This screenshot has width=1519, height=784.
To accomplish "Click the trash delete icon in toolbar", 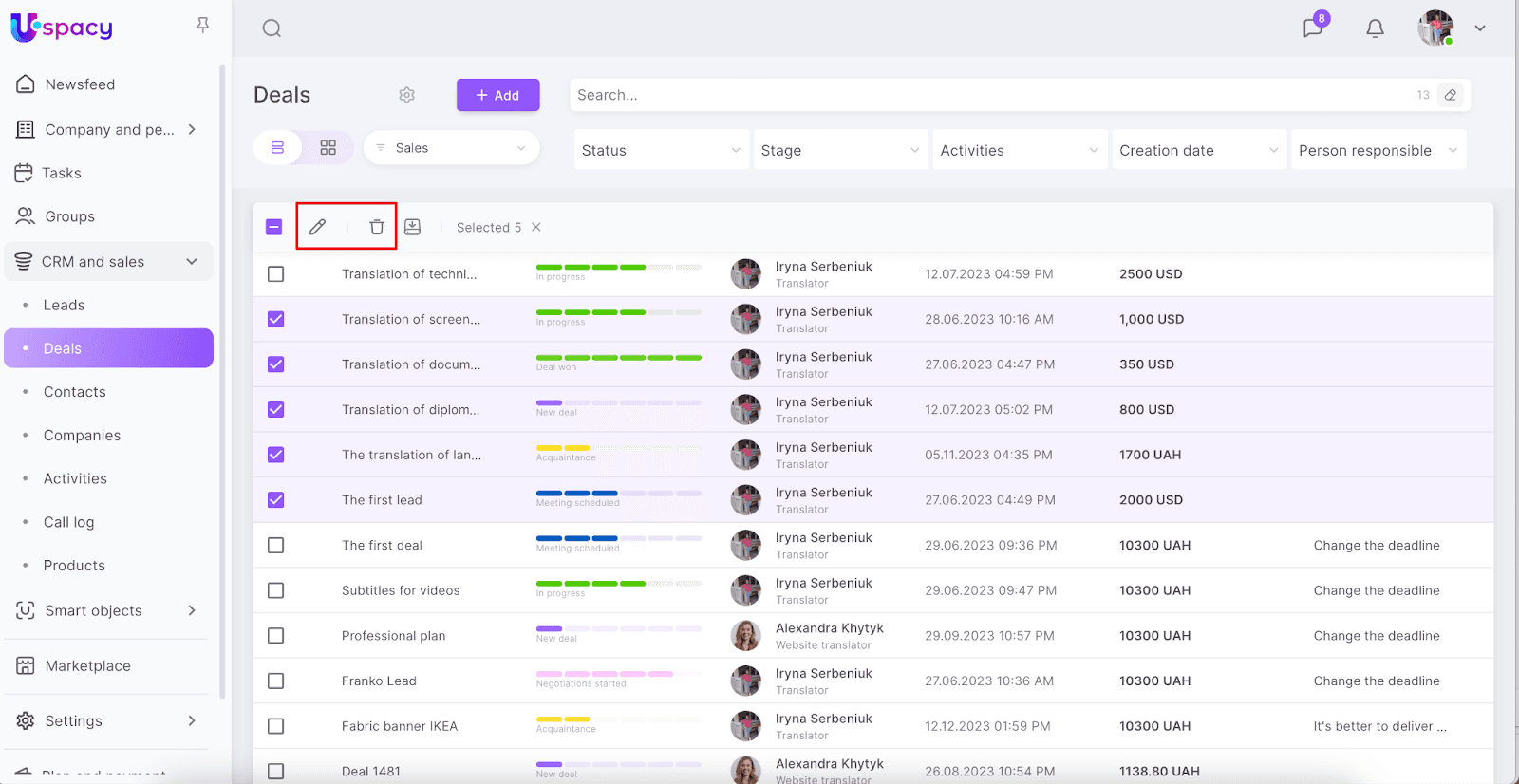I will click(377, 227).
